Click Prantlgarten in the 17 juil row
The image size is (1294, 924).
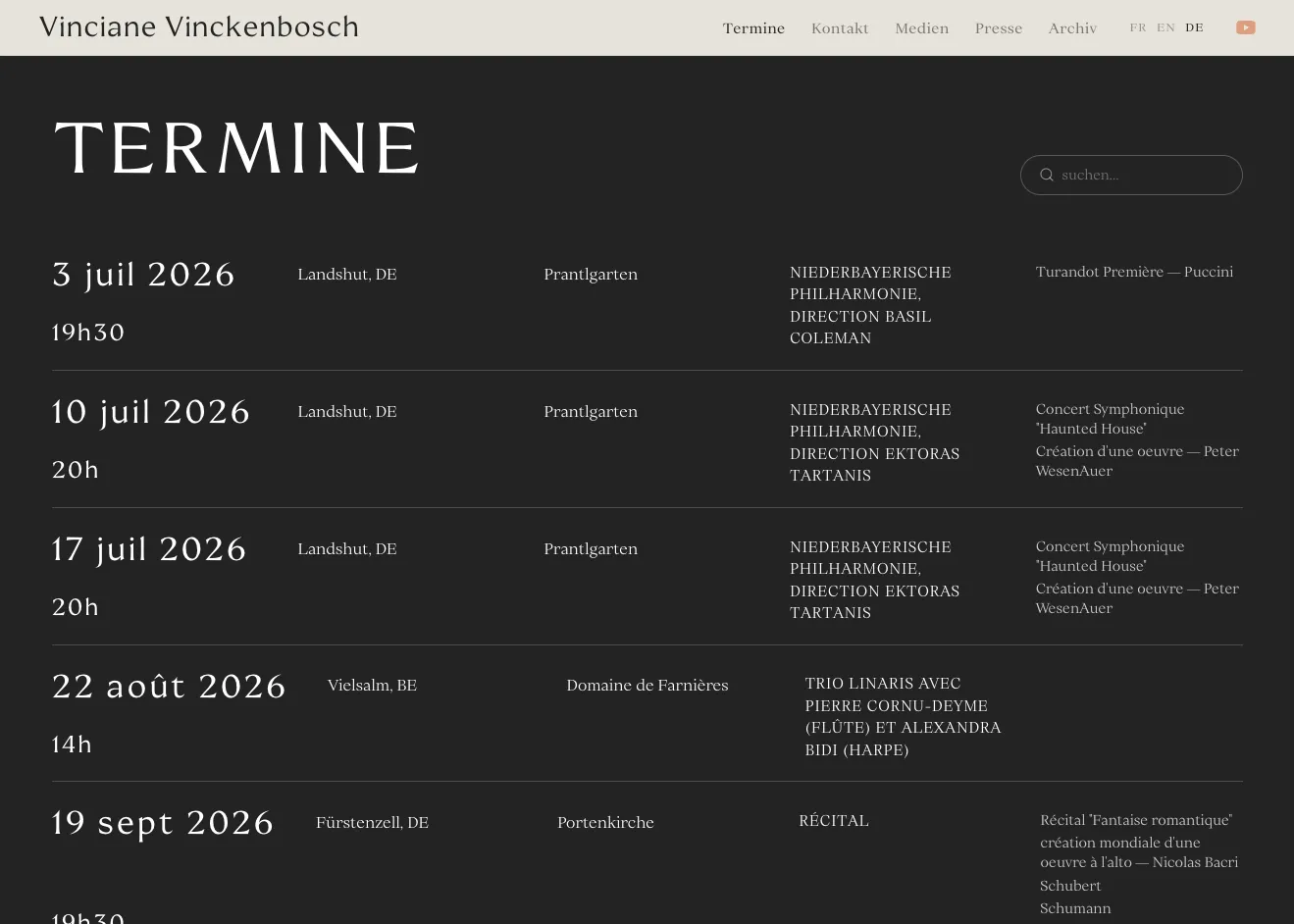click(591, 549)
